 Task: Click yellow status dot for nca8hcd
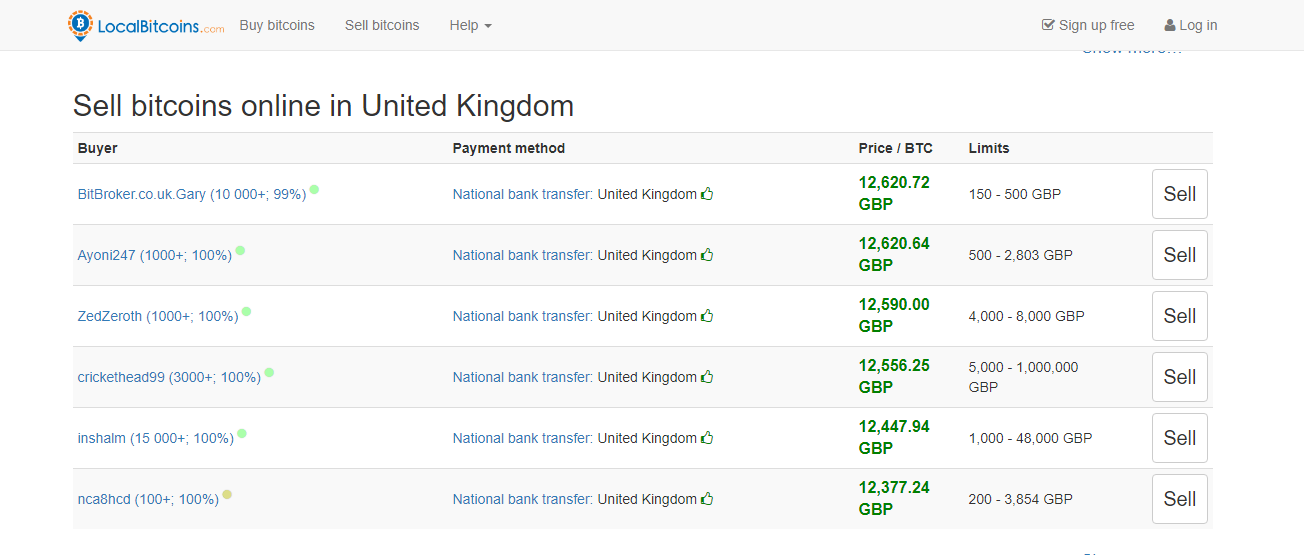coord(227,494)
